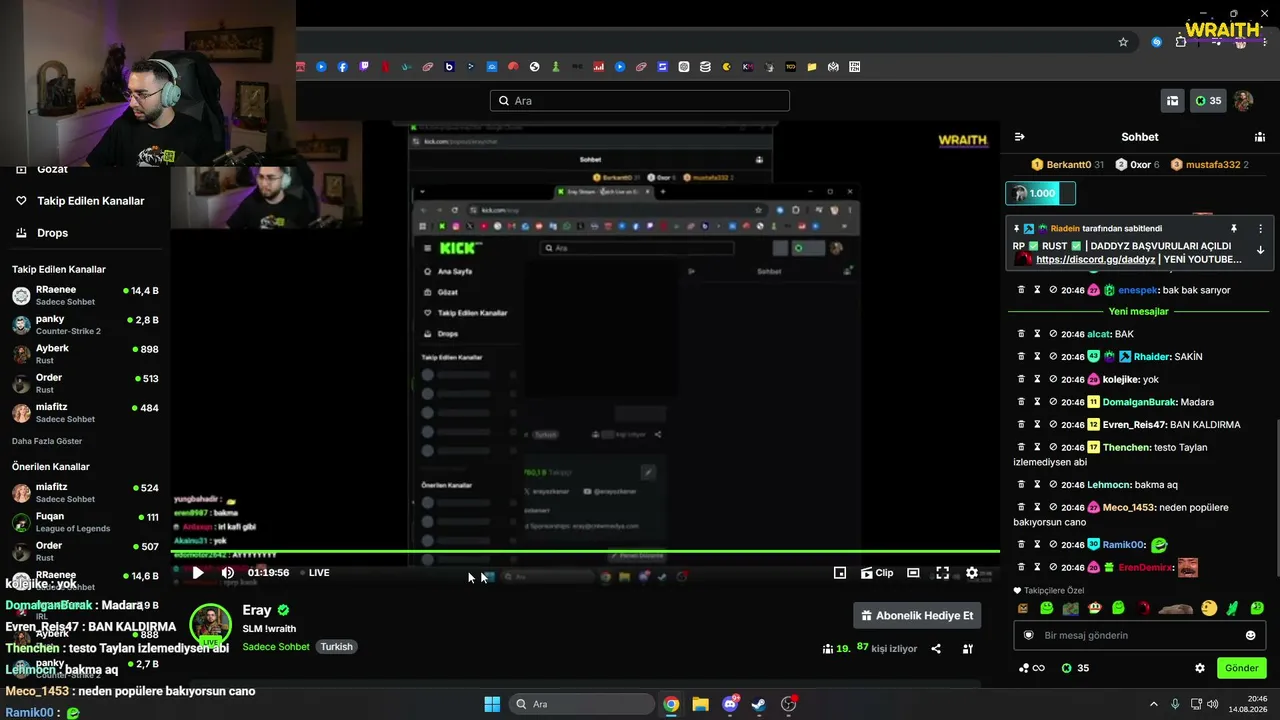Ban user Lehmocn
Screen dimensions: 1280x720
(x=1053, y=485)
